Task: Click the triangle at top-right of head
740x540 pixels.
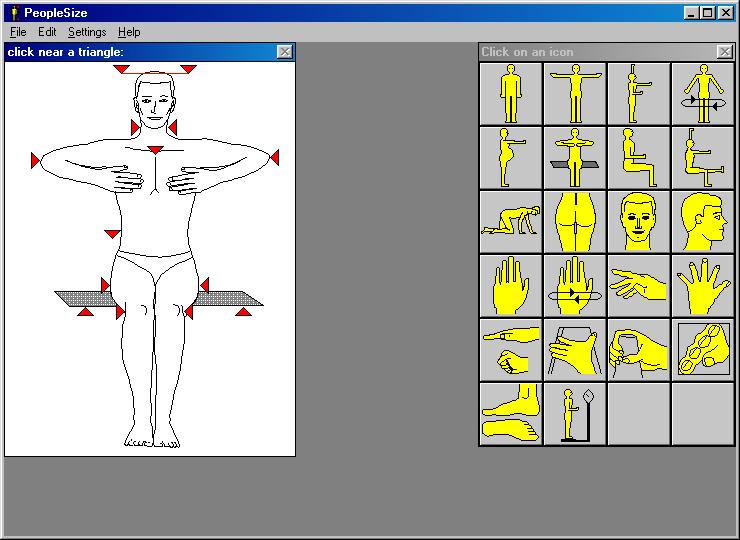Action: coord(188,69)
